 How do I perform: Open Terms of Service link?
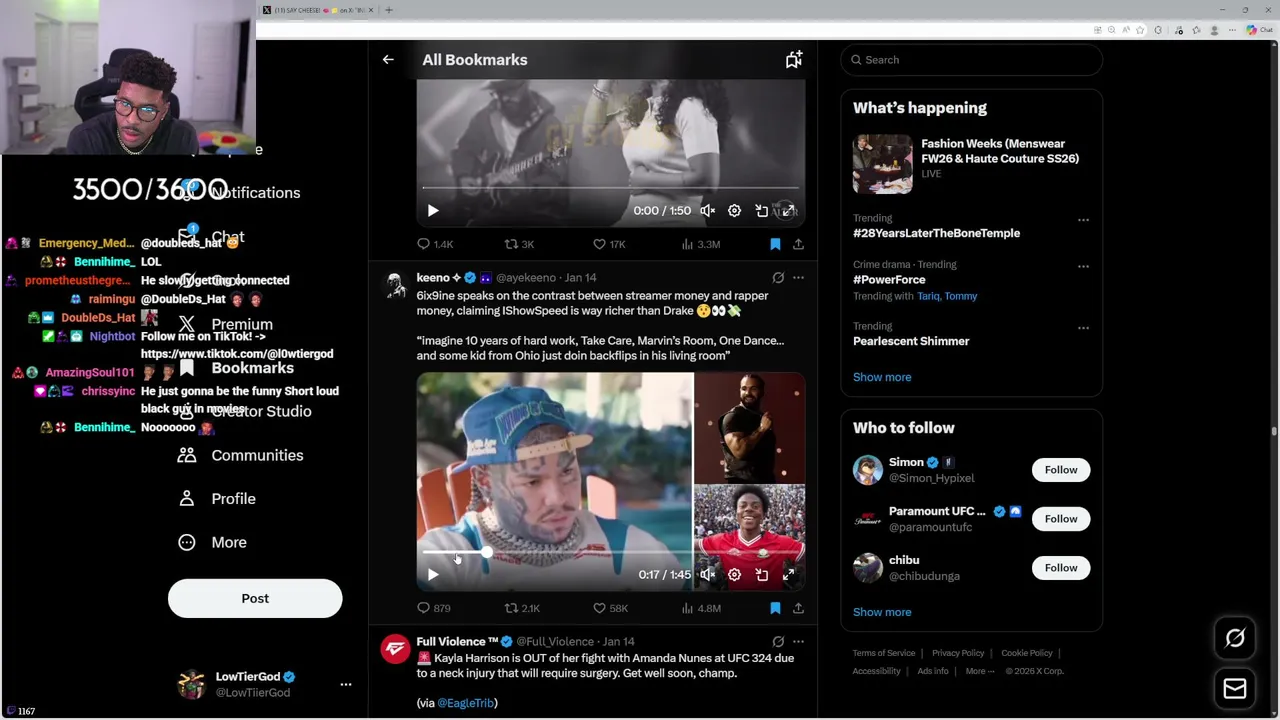point(884,653)
